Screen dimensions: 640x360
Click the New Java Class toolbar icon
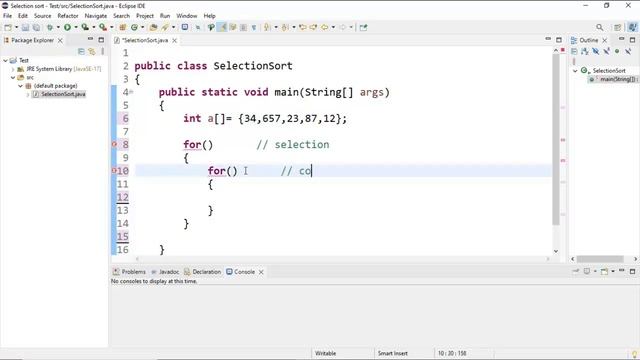coord(134,27)
